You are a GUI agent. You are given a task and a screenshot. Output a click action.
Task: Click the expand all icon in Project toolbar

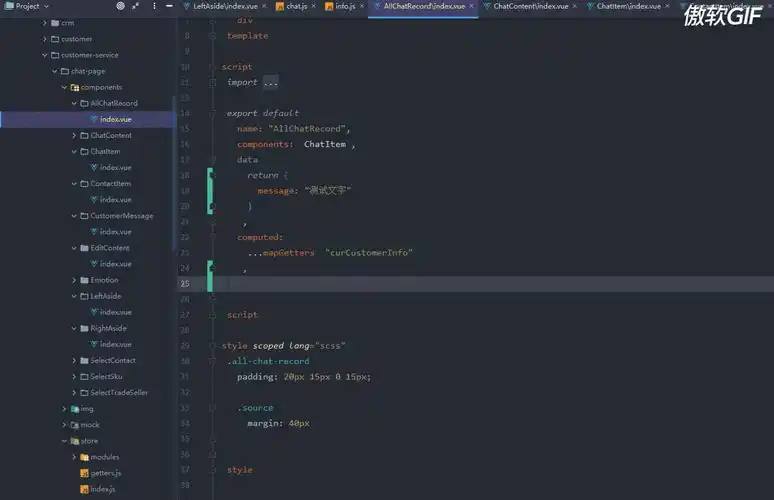point(134,6)
